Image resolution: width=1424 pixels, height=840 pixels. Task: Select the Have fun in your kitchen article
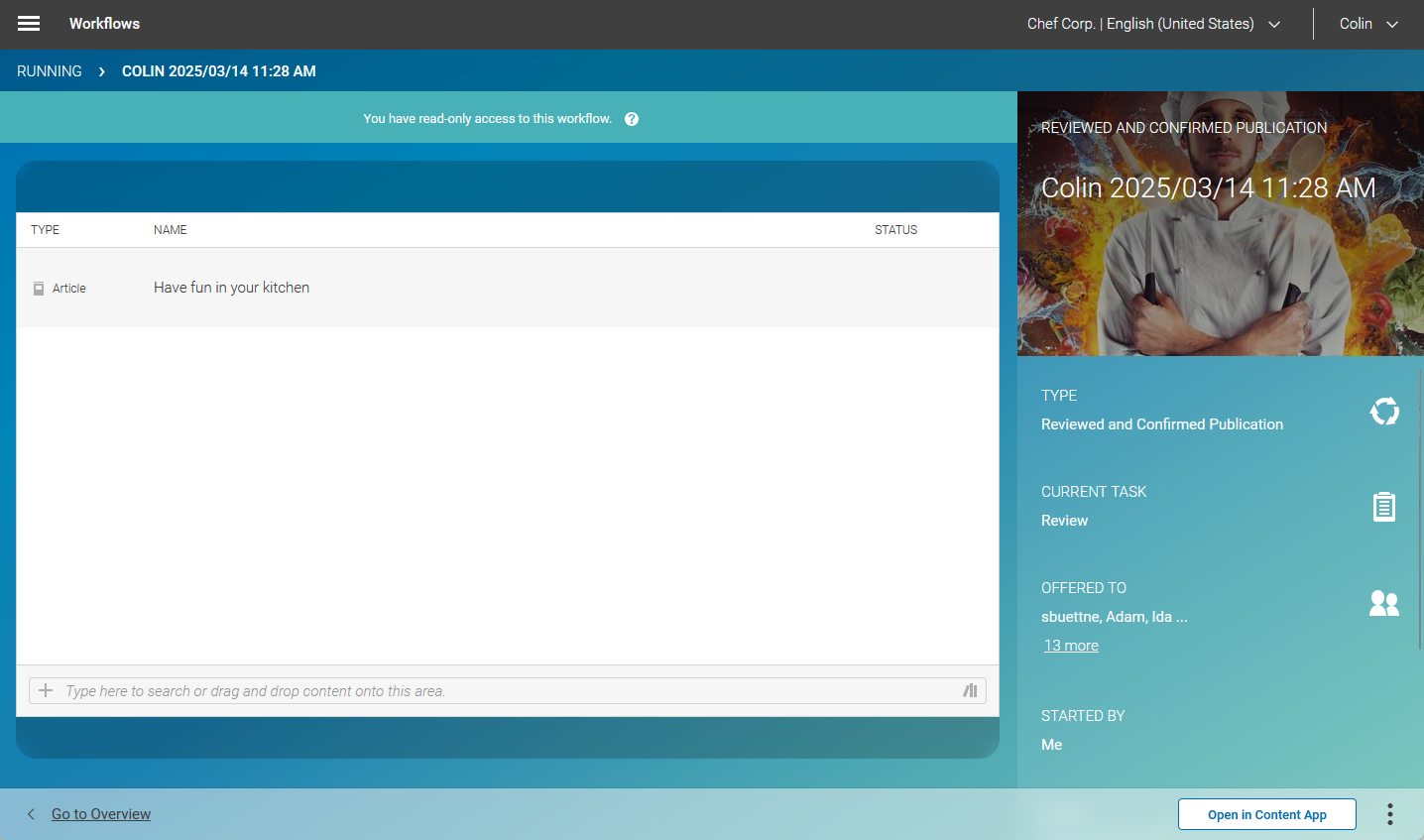coord(231,288)
